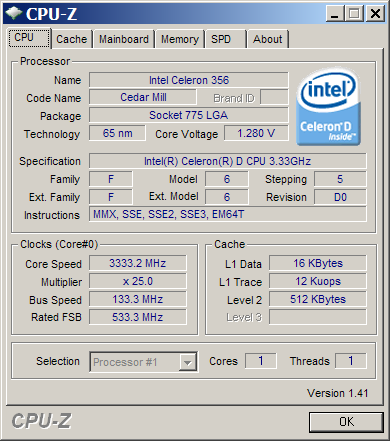This screenshot has width=390, height=441.
Task: Click the 65 nm technology value
Action: tap(117, 133)
